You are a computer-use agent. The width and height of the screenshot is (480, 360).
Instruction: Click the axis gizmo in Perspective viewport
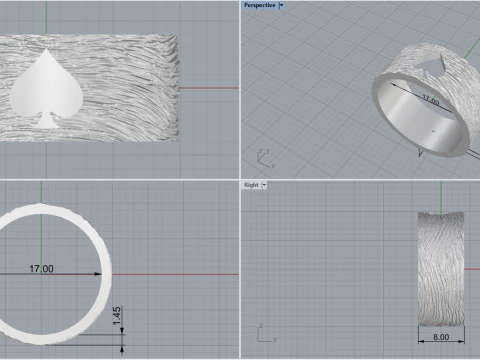coord(266,158)
